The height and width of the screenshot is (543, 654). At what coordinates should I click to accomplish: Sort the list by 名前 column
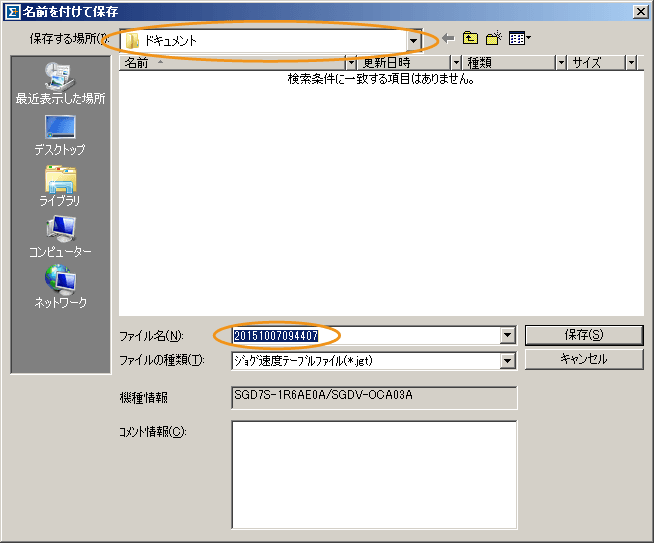pyautogui.click(x=233, y=63)
